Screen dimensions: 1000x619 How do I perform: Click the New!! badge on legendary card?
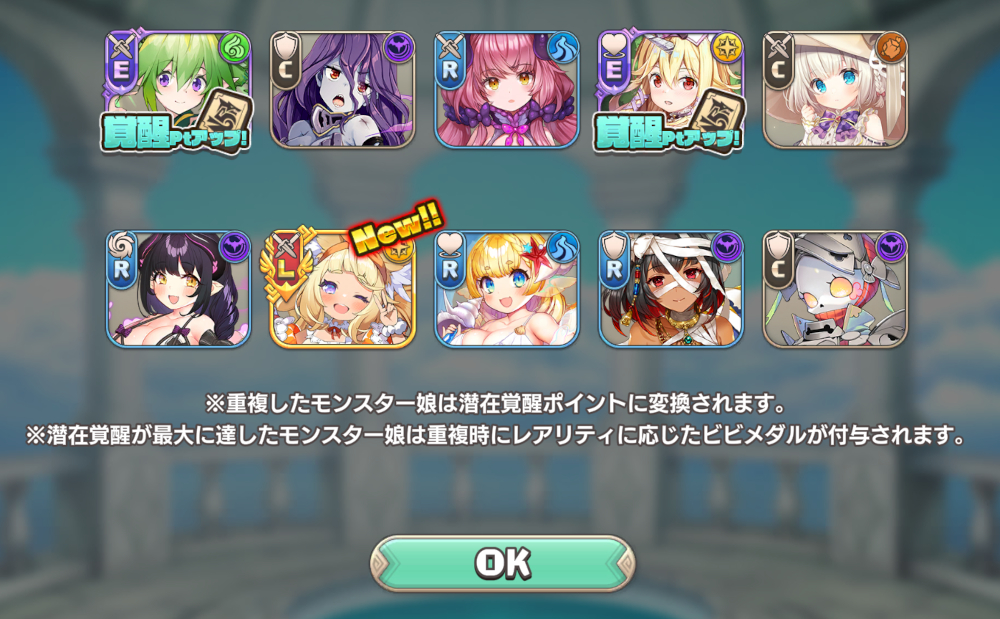tap(397, 227)
